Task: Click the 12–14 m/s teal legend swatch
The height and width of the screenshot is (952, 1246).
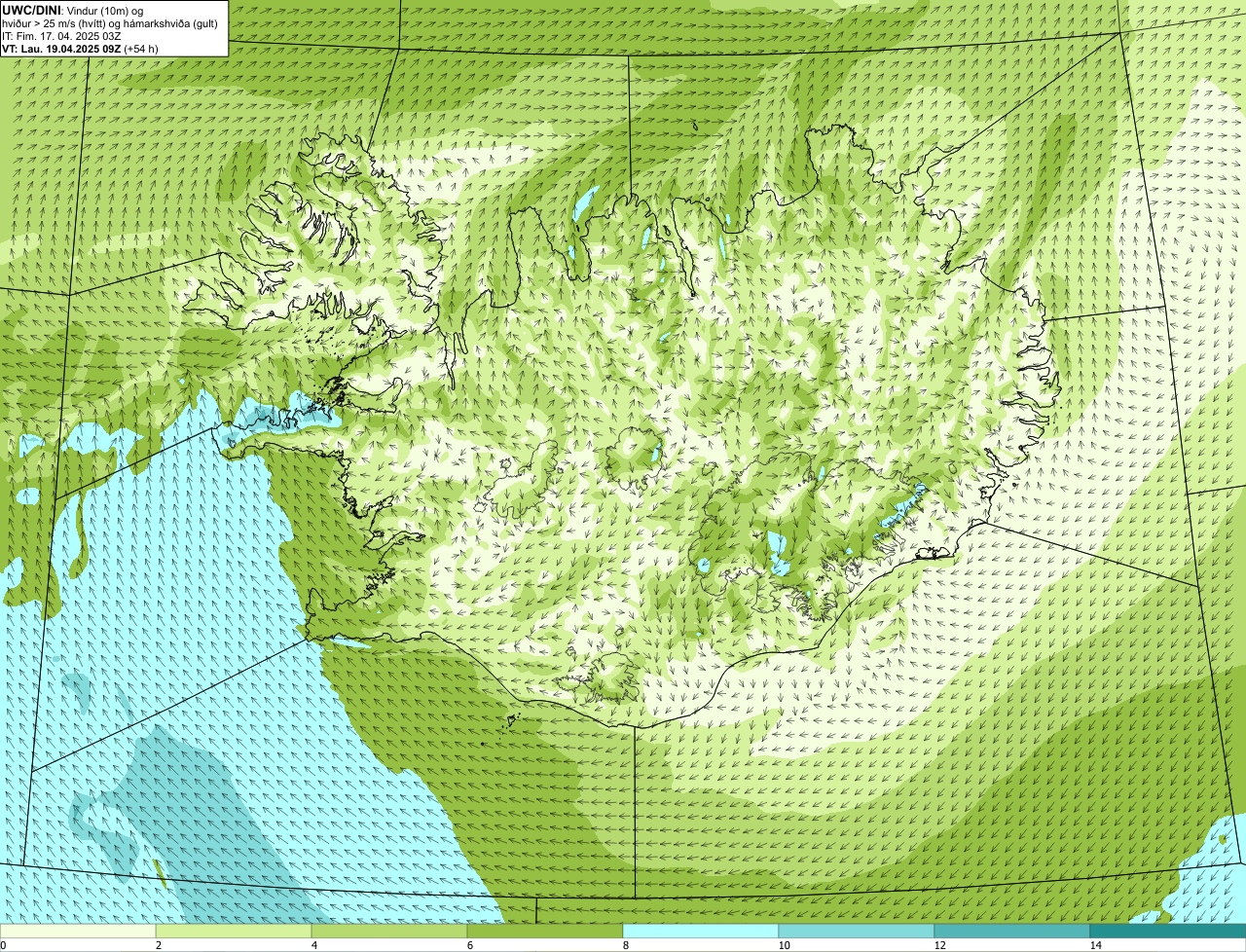Action: tap(1012, 931)
